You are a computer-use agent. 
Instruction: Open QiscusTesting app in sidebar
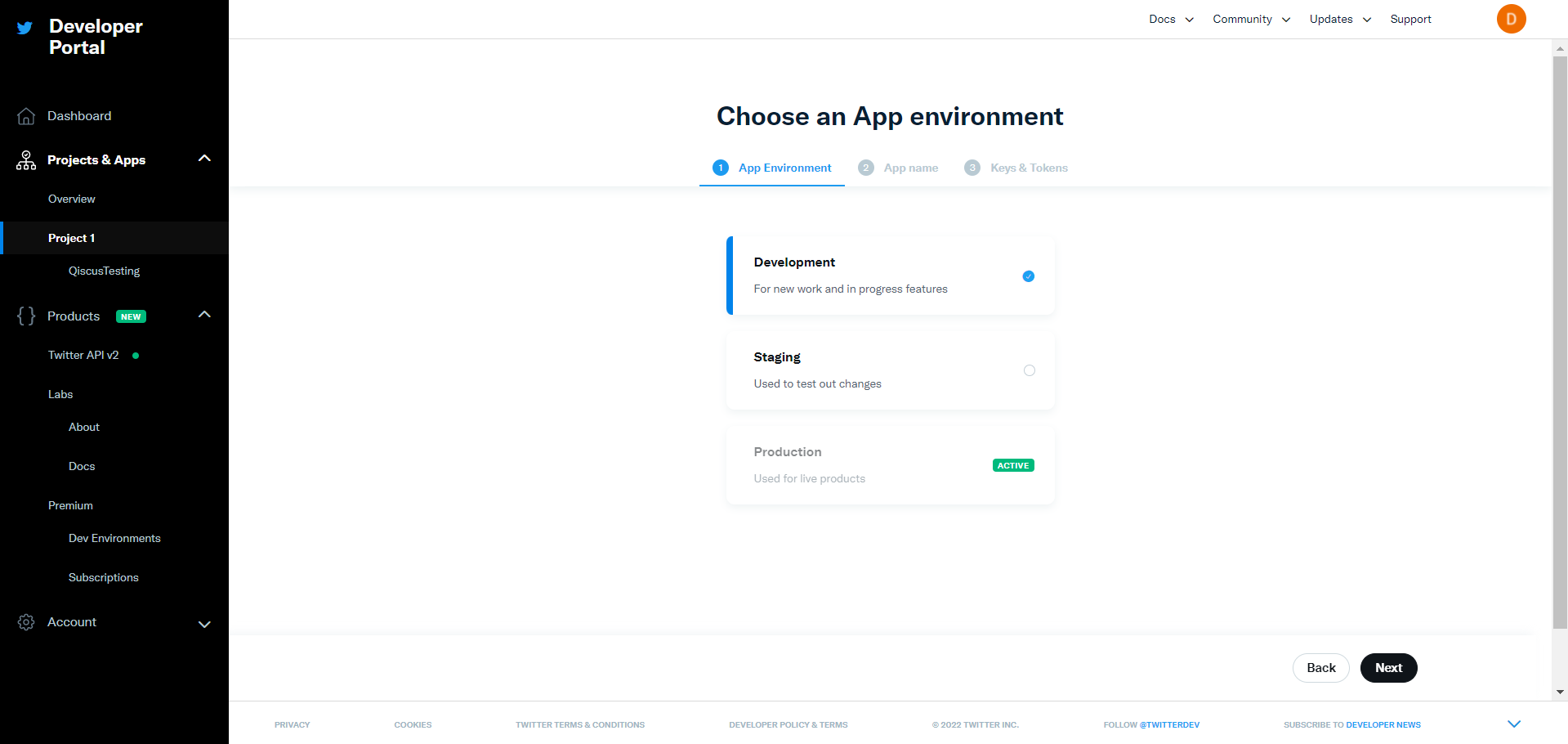click(x=104, y=271)
